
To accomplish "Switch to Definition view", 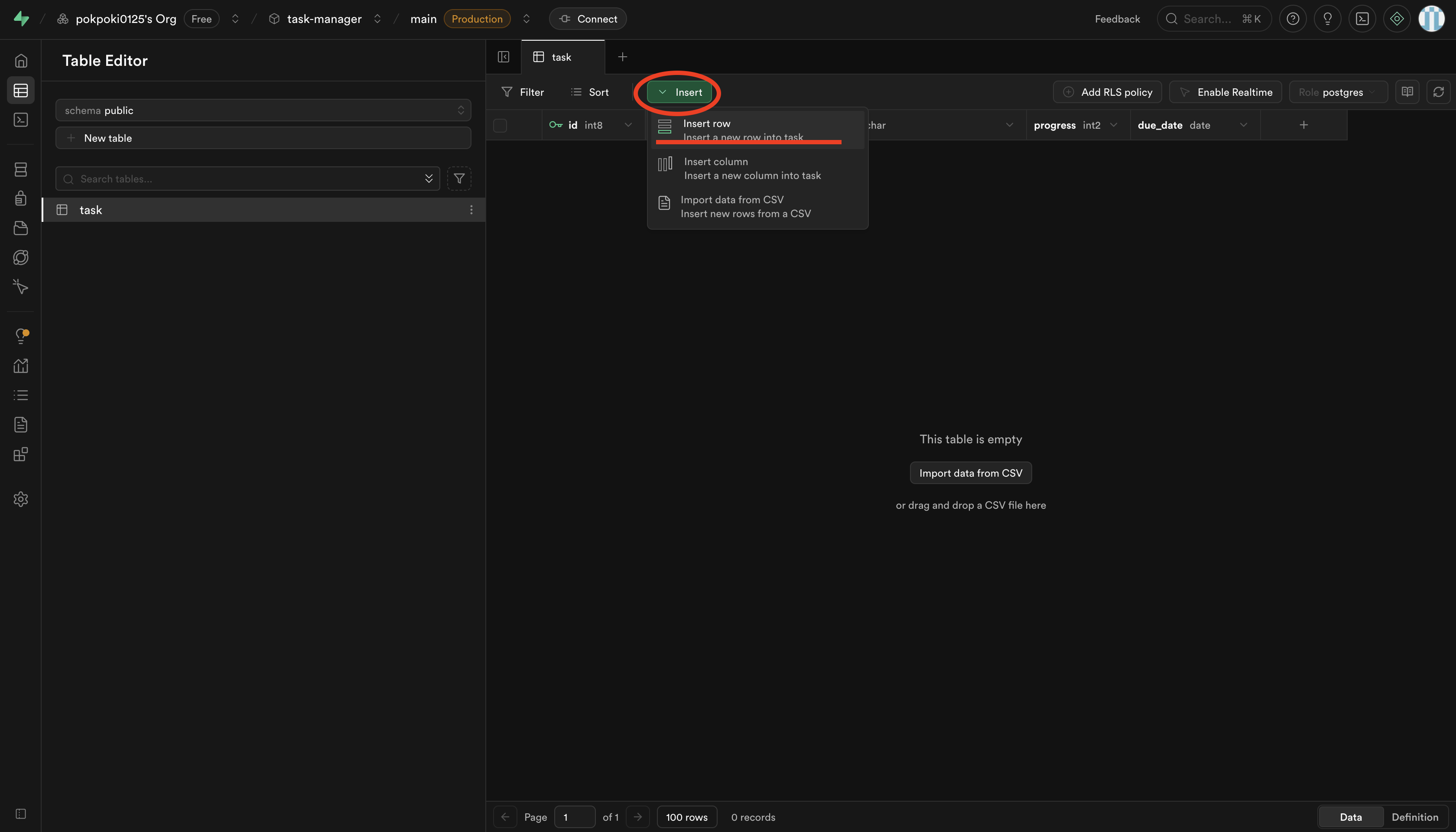I will pyautogui.click(x=1414, y=816).
